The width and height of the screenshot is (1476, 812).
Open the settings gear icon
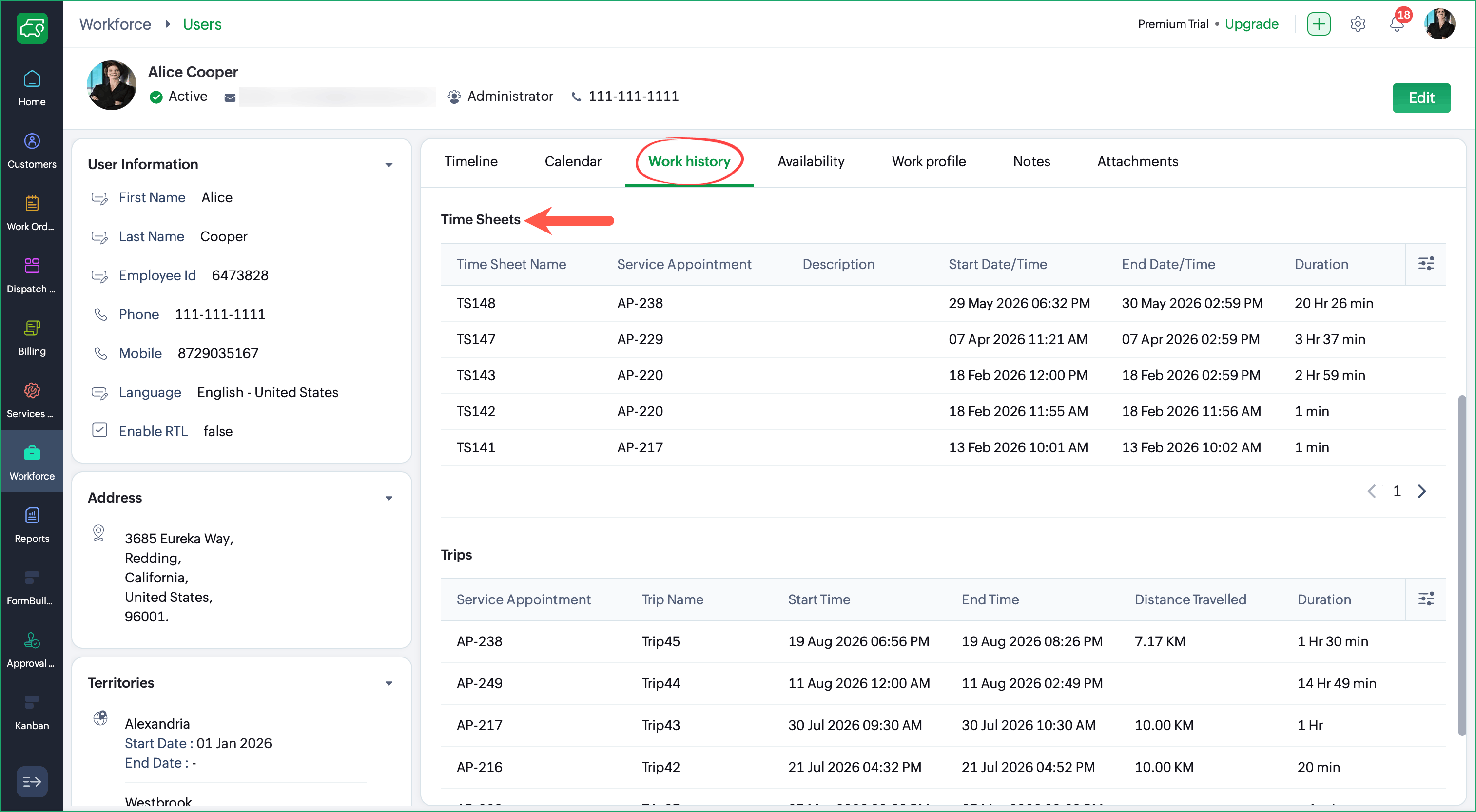pos(1358,24)
